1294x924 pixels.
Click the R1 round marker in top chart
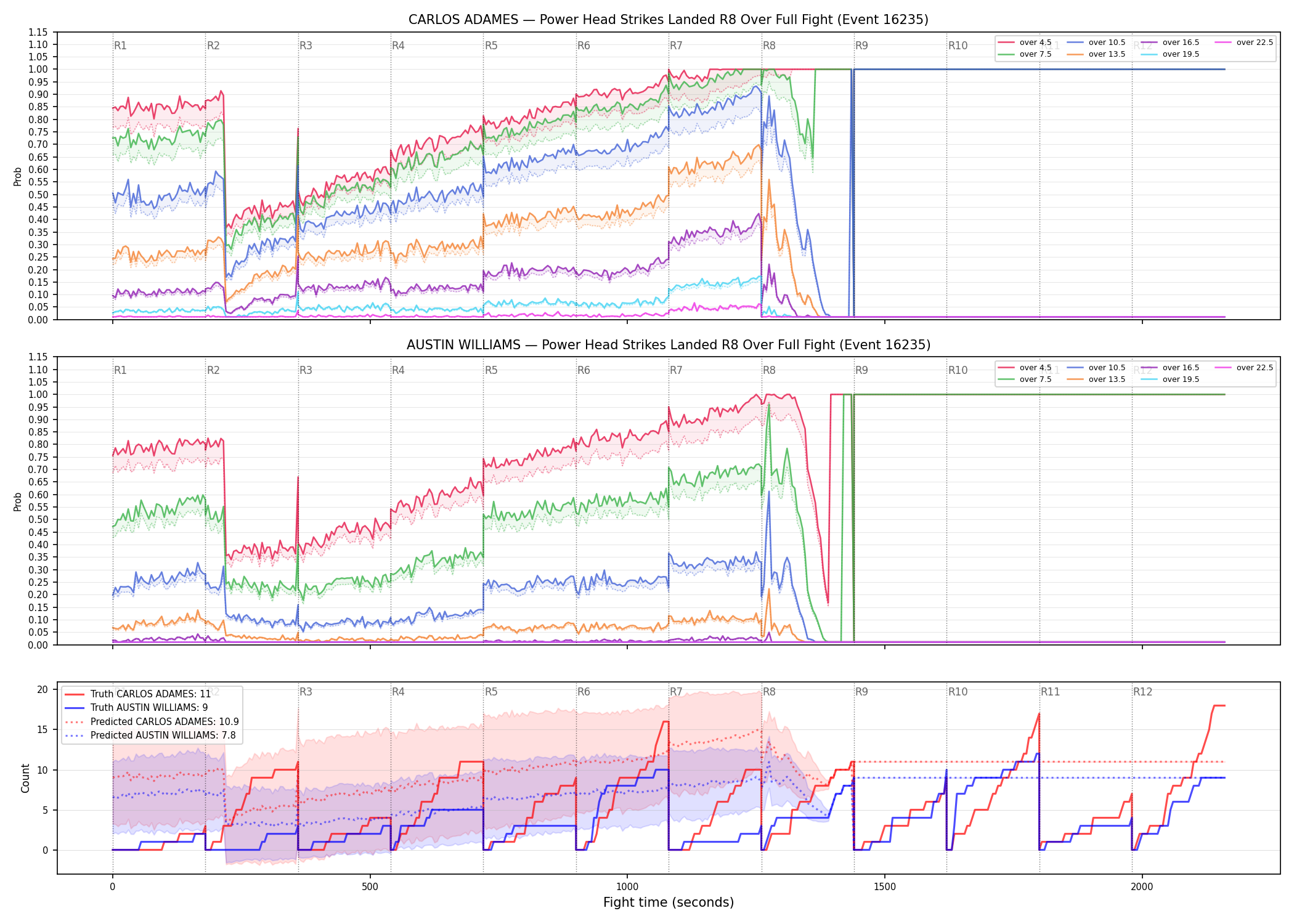(120, 46)
